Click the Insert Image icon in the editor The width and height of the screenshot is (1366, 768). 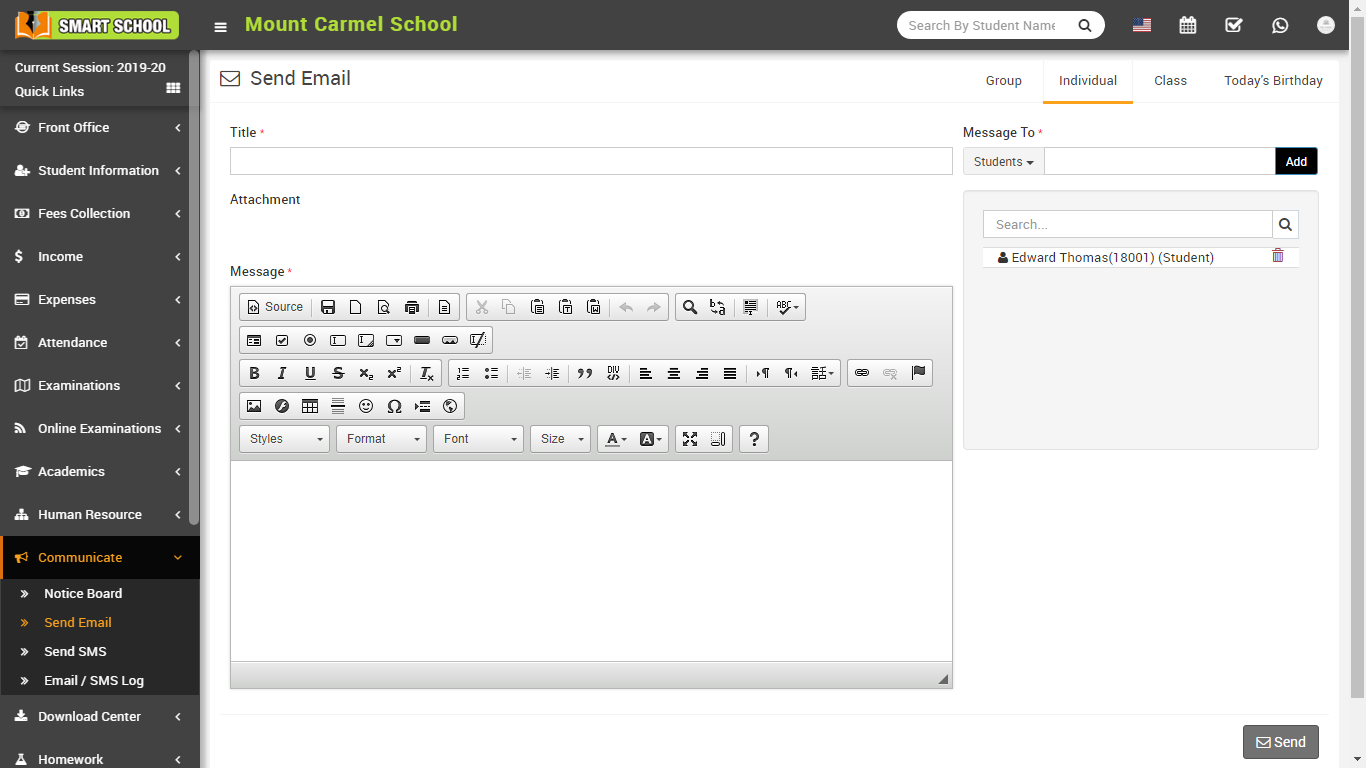pyautogui.click(x=254, y=406)
